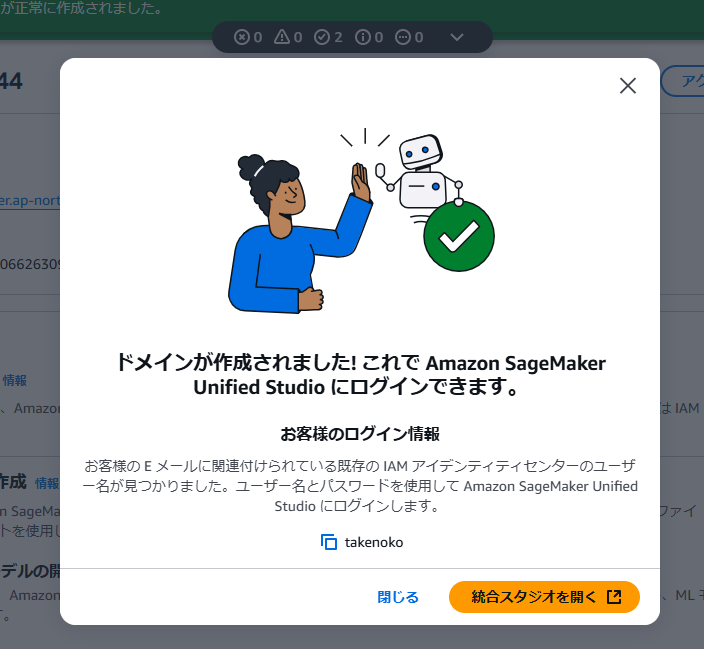
Task: Click the takenoko username text
Action: pyautogui.click(x=374, y=542)
